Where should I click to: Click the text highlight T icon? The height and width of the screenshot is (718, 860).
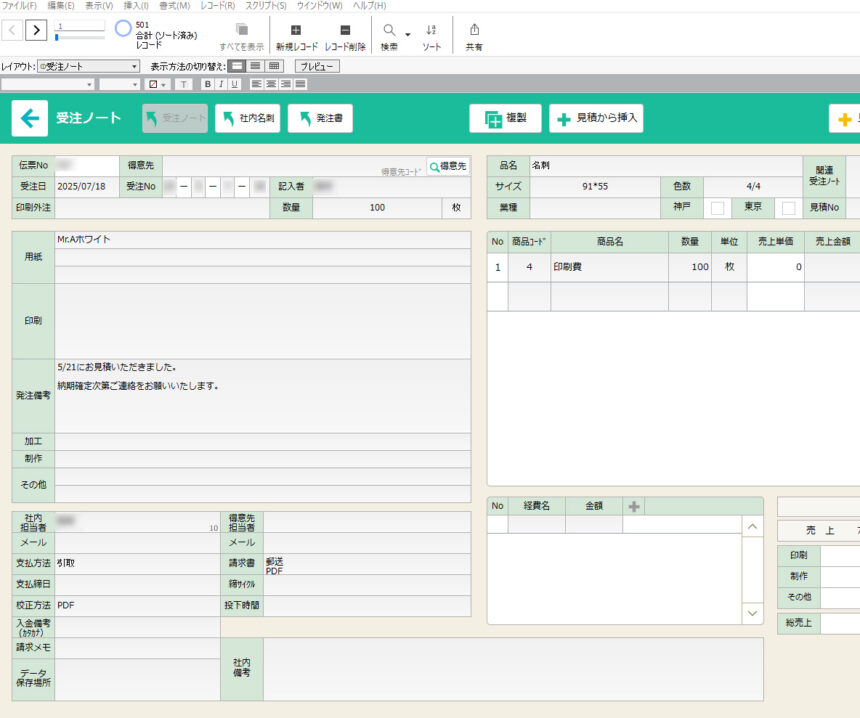point(184,84)
